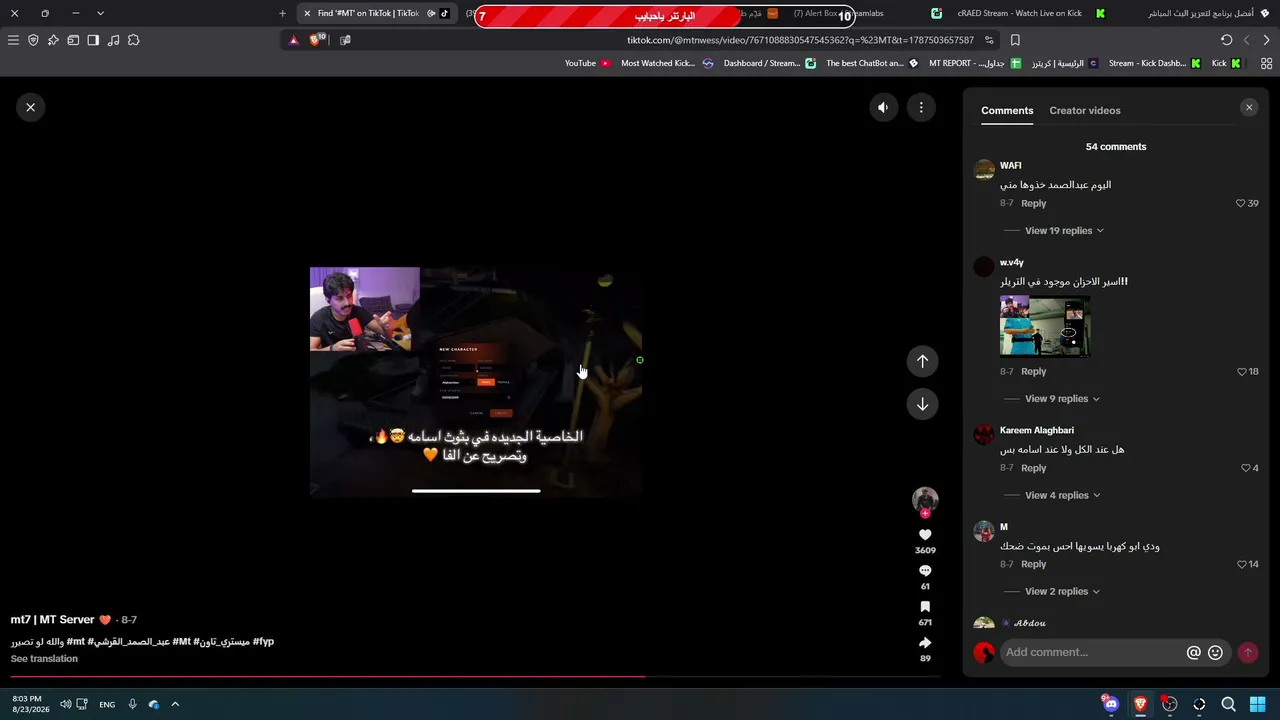Click See translation under video caption
This screenshot has height=720, width=1280.
44,659
